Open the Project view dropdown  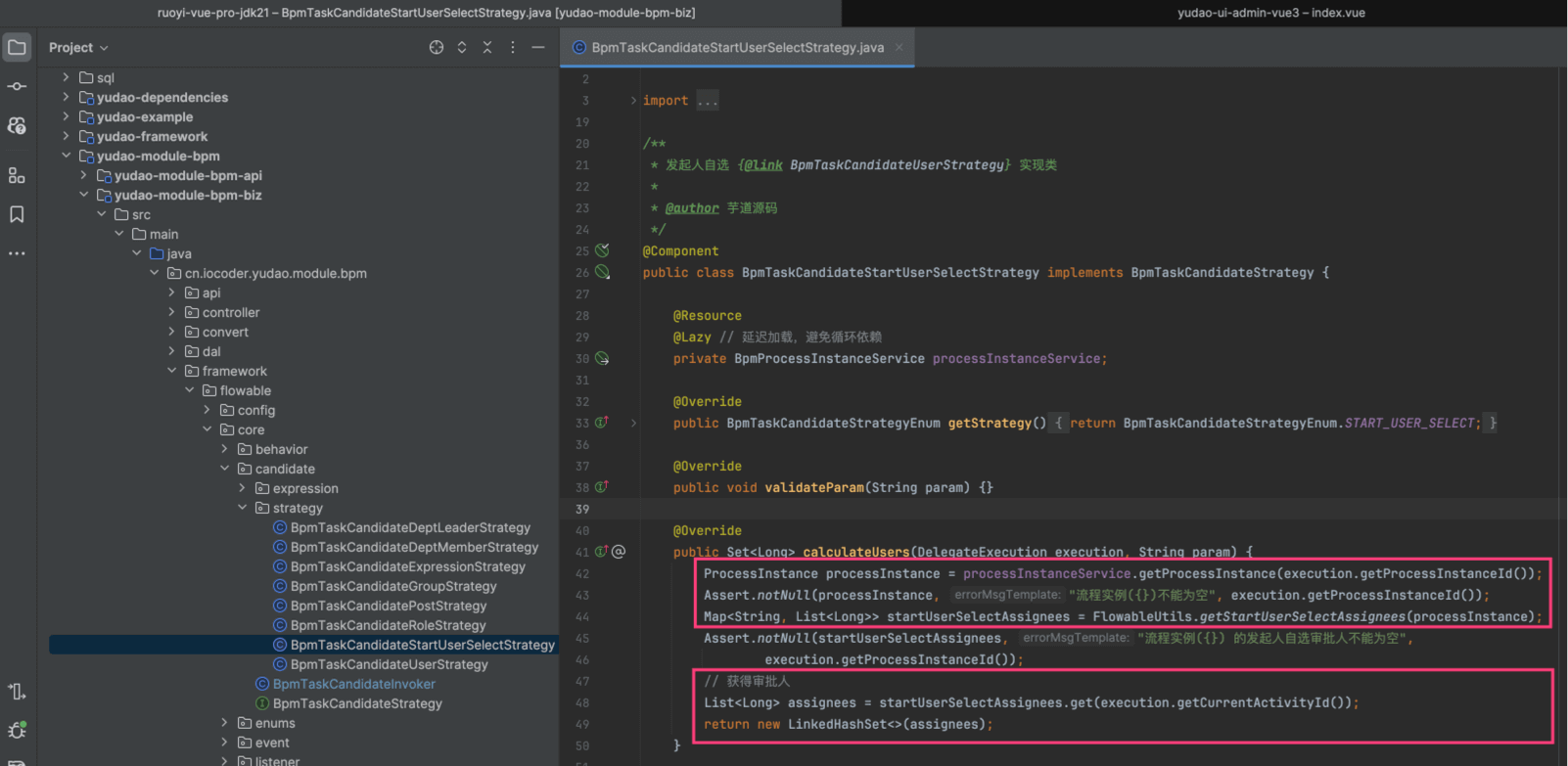coord(78,47)
